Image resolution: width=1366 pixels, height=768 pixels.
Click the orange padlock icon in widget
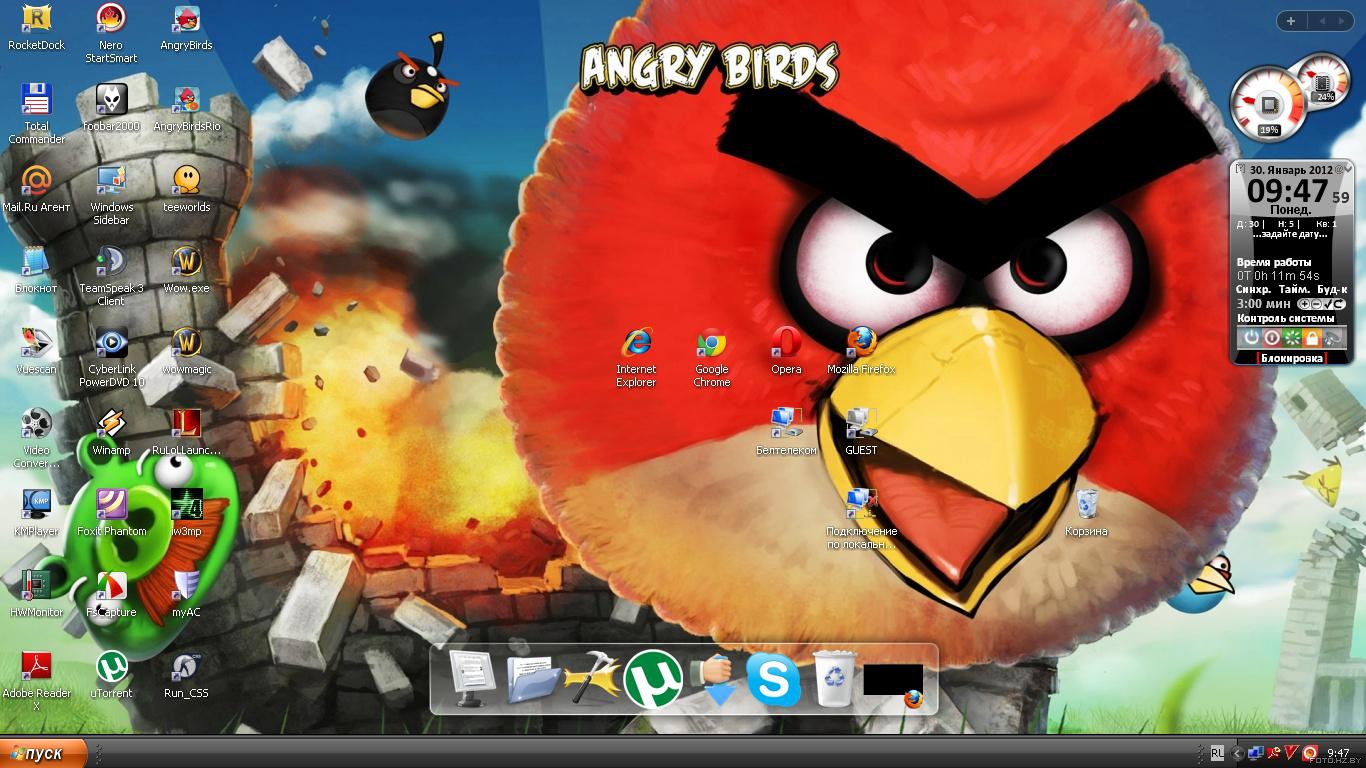1312,338
